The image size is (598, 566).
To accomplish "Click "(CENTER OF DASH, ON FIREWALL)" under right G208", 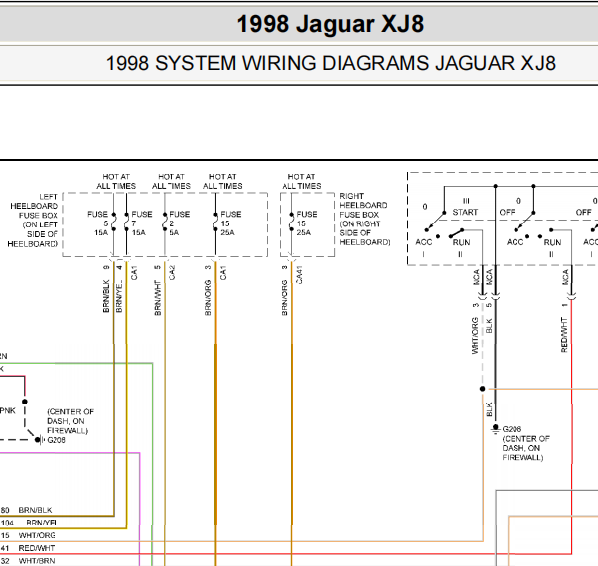I will click(526, 448).
